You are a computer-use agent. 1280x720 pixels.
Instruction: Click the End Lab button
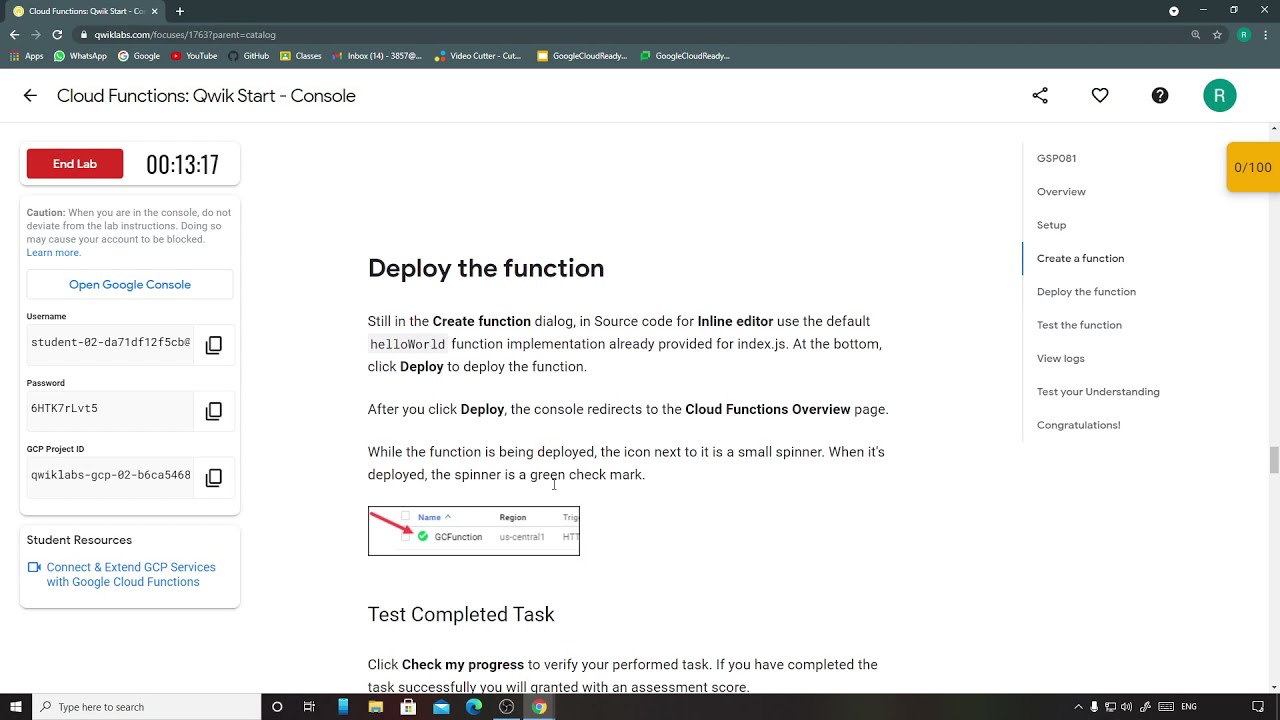[x=75, y=164]
